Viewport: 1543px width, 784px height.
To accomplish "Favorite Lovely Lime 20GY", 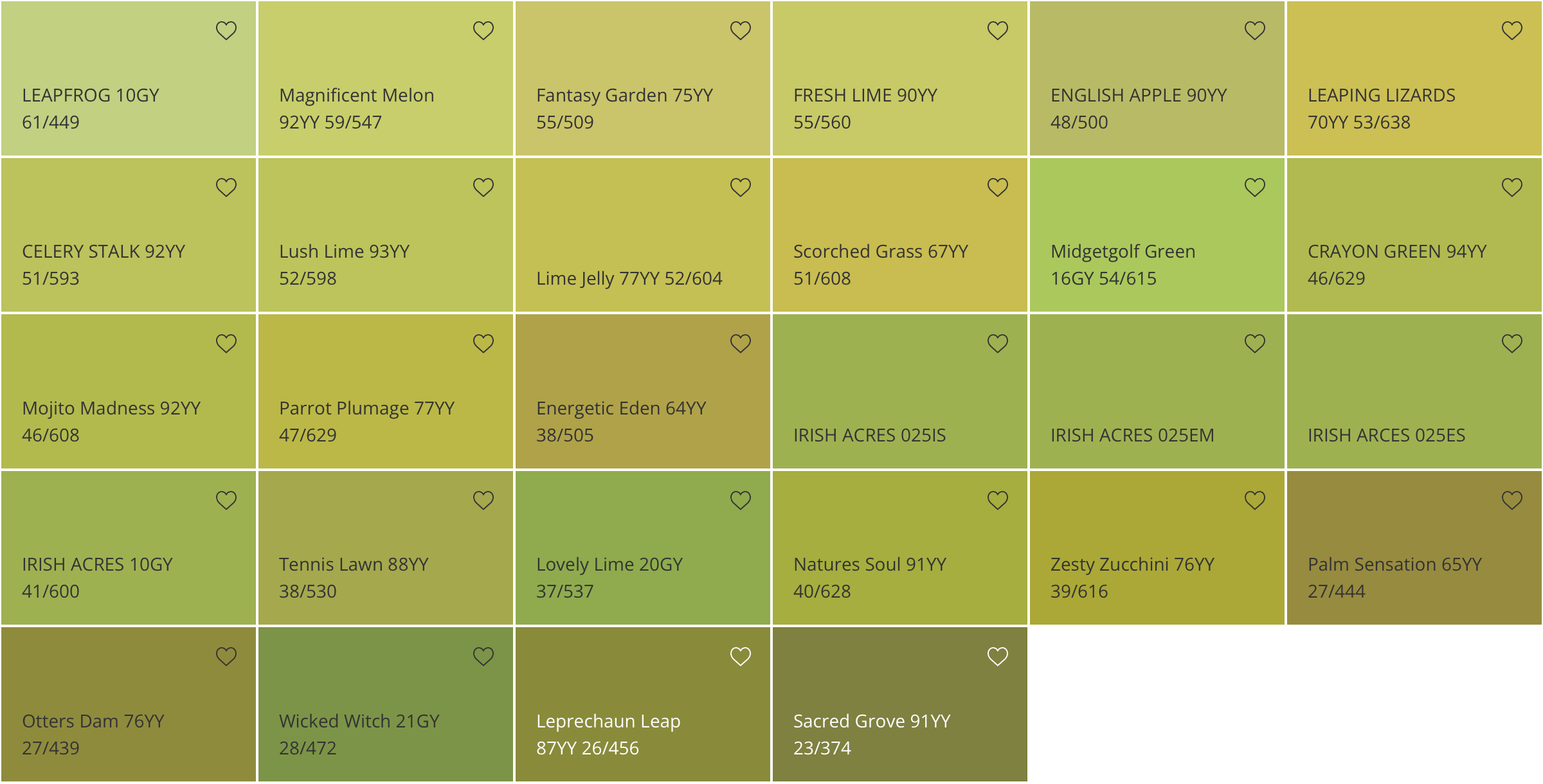I will coord(741,501).
